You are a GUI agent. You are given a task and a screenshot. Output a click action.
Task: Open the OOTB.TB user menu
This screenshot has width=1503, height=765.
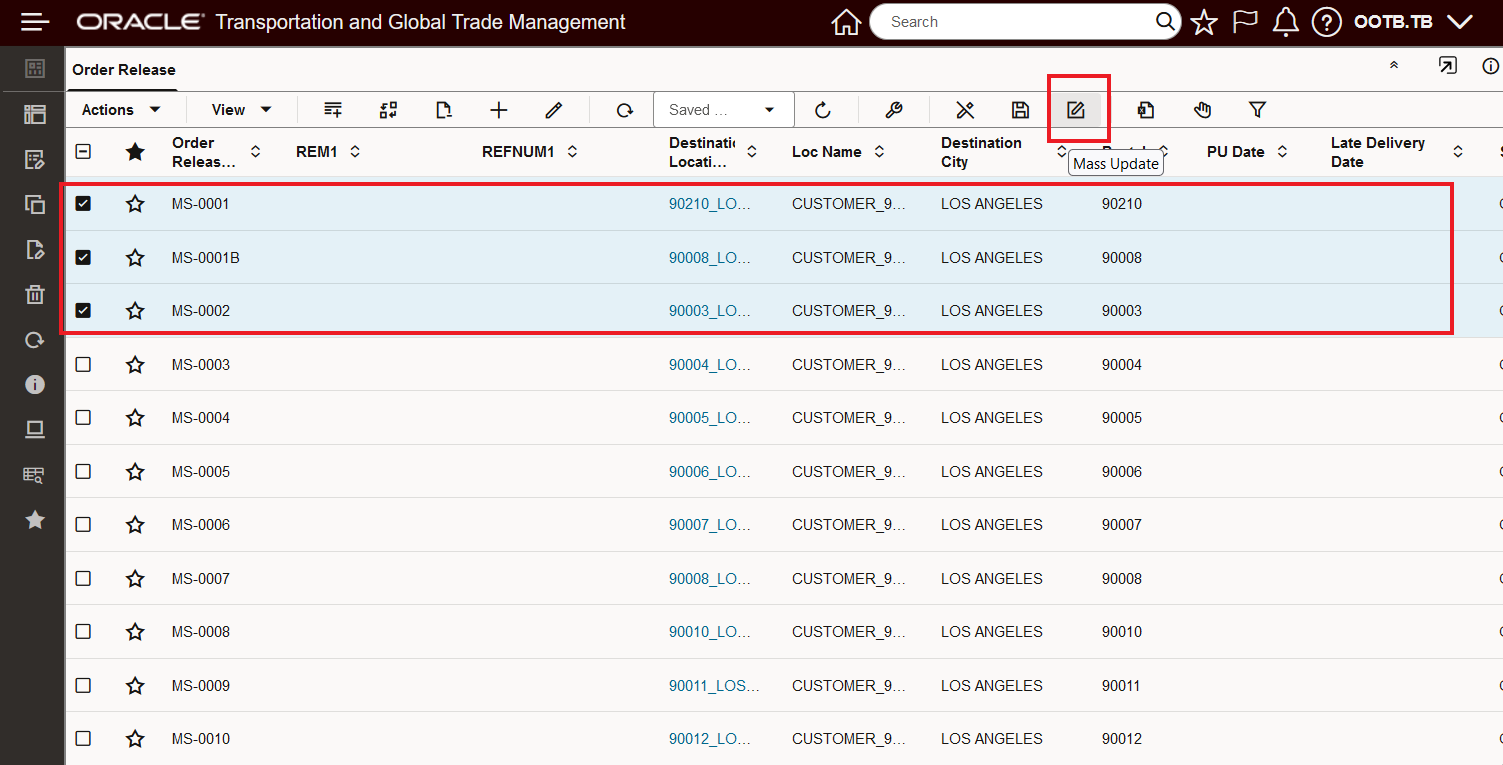[x=1413, y=22]
